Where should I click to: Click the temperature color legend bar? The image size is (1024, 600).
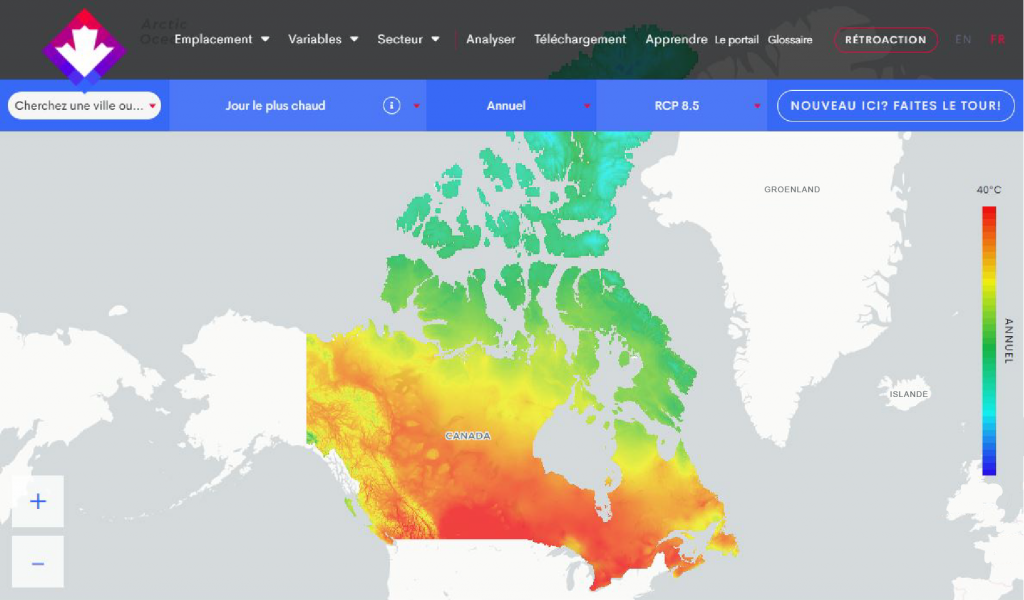[989, 340]
